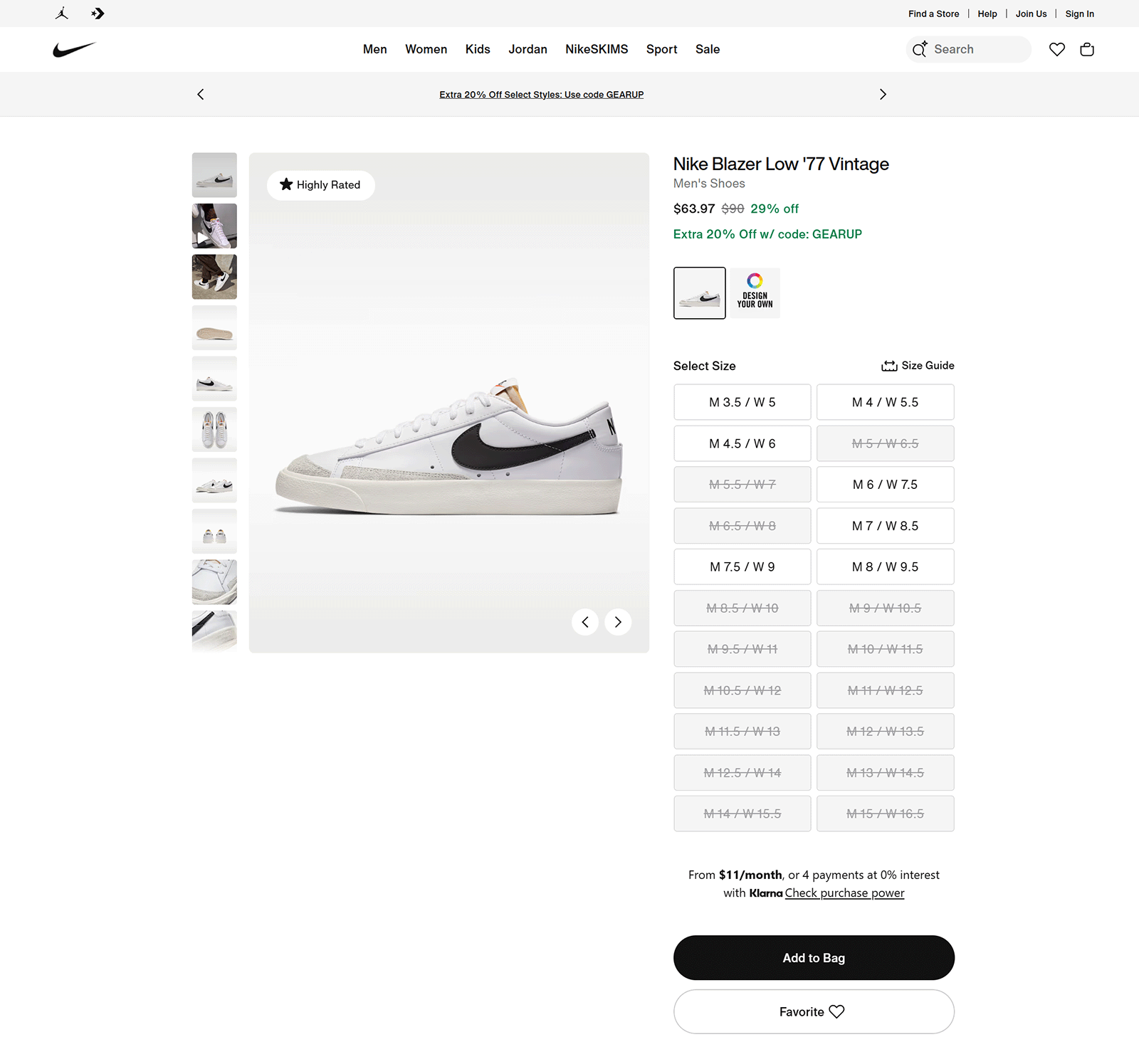Open the Men navigation menu
1139x1064 pixels.
coord(375,49)
